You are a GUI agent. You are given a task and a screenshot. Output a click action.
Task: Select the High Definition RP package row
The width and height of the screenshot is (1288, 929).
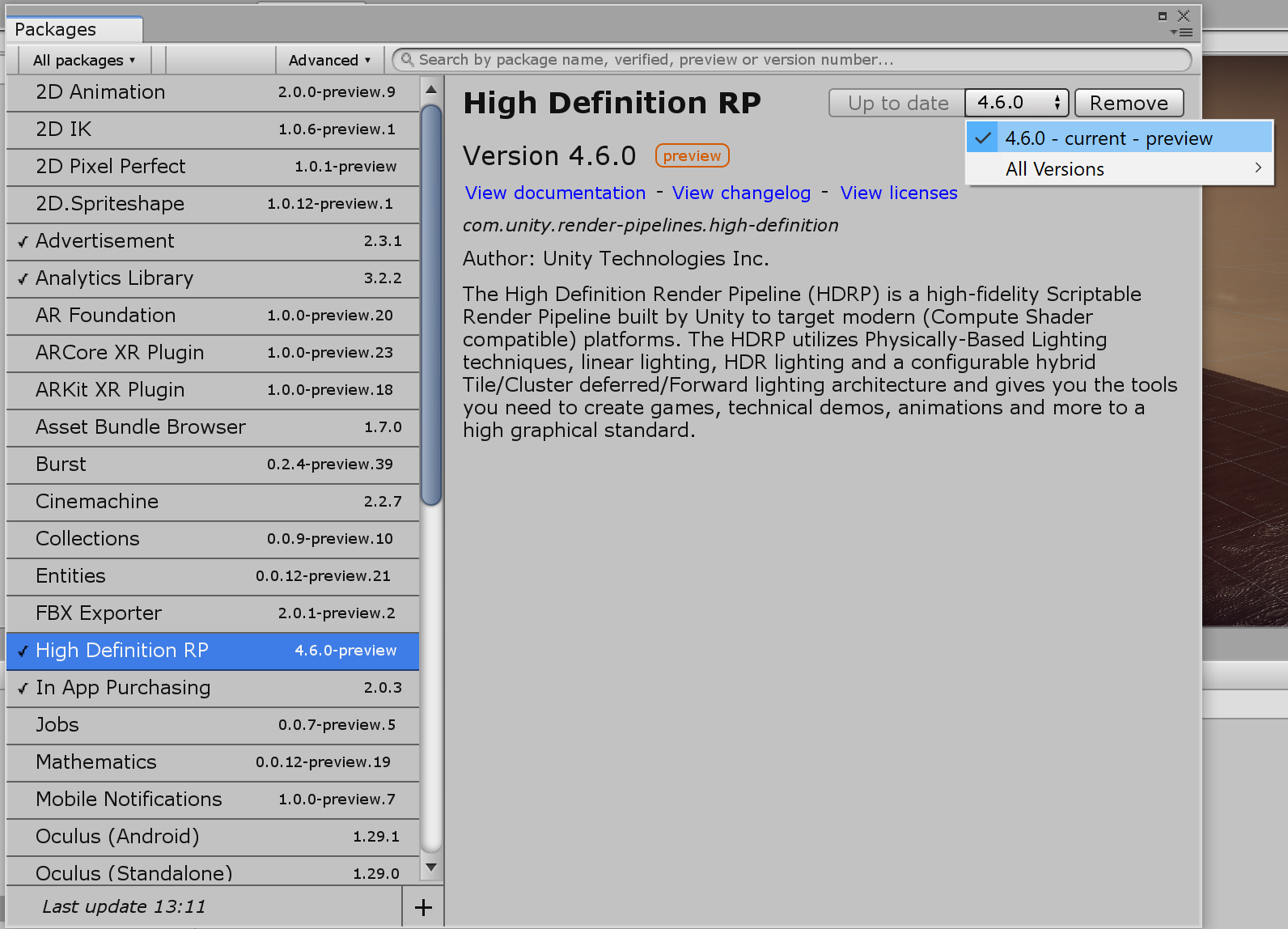[x=213, y=651]
